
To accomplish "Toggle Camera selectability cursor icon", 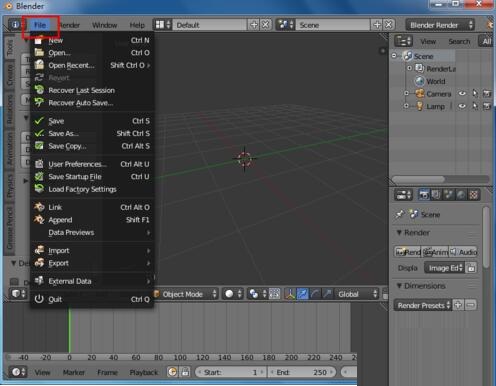I will (x=475, y=94).
